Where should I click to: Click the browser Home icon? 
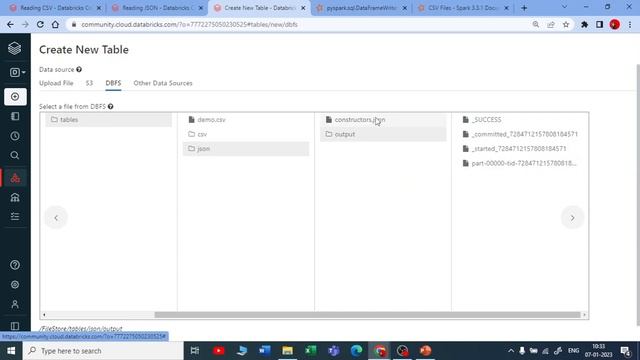(55, 24)
